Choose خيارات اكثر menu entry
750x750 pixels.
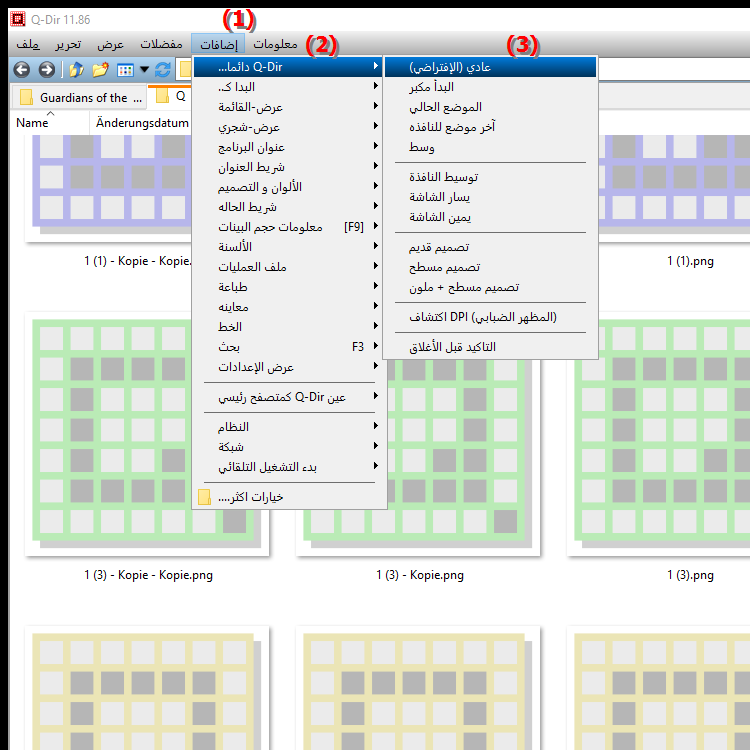pyautogui.click(x=288, y=497)
